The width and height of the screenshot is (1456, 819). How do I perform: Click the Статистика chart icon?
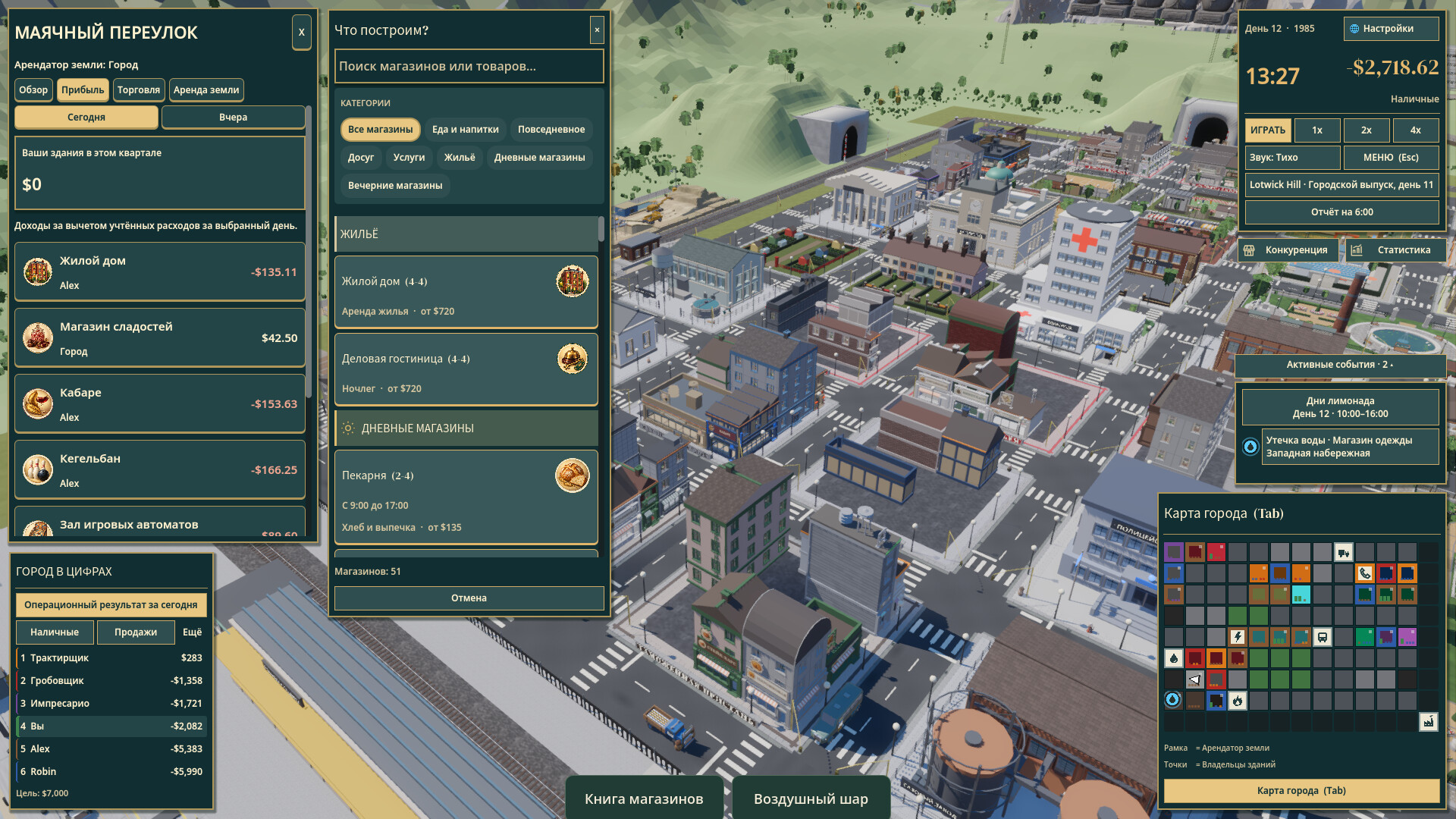pos(1357,250)
